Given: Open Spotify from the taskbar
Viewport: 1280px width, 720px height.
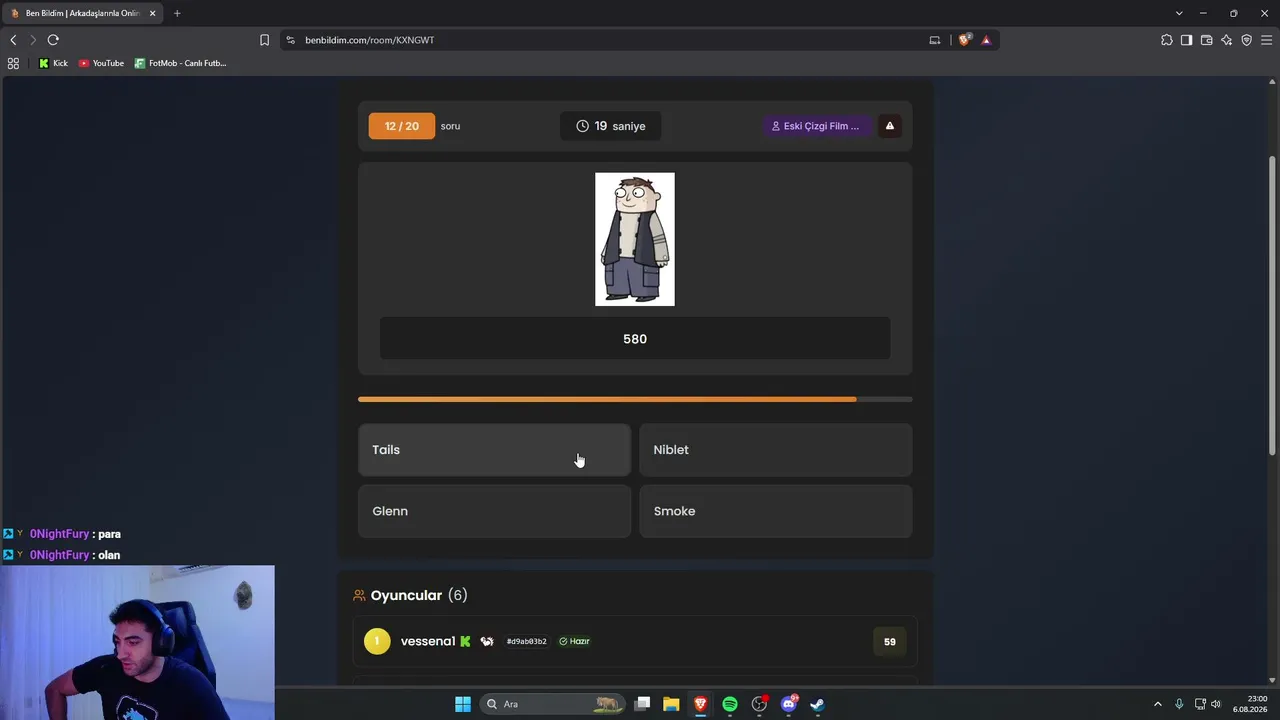Looking at the screenshot, I should [730, 704].
